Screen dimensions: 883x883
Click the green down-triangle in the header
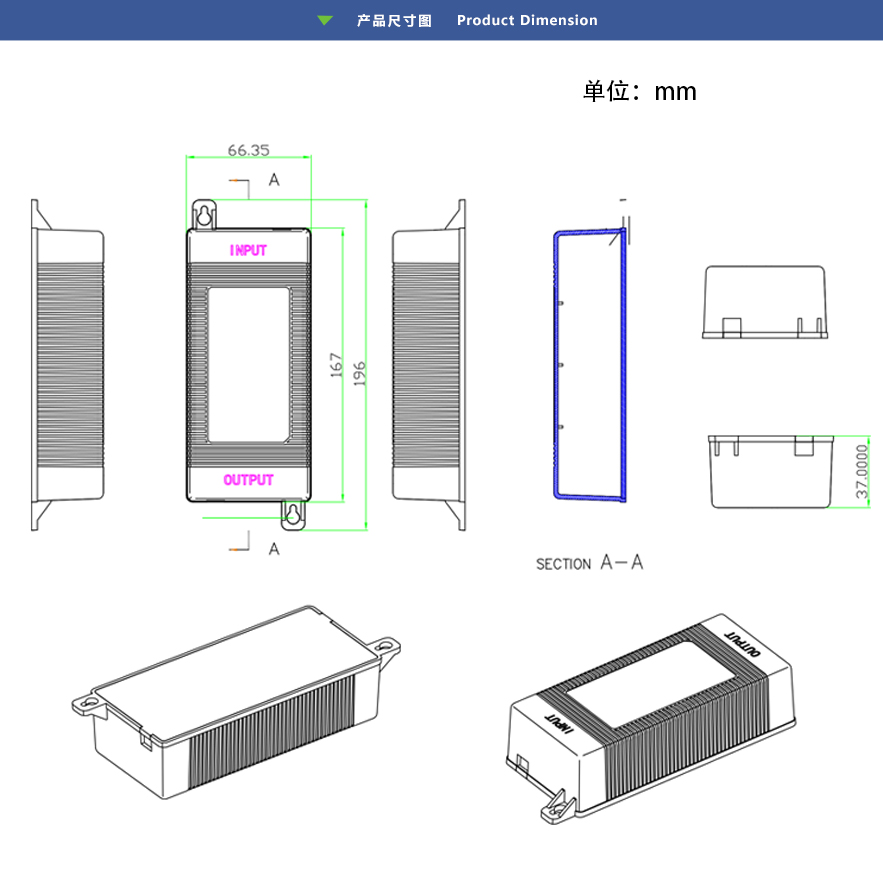[x=324, y=20]
